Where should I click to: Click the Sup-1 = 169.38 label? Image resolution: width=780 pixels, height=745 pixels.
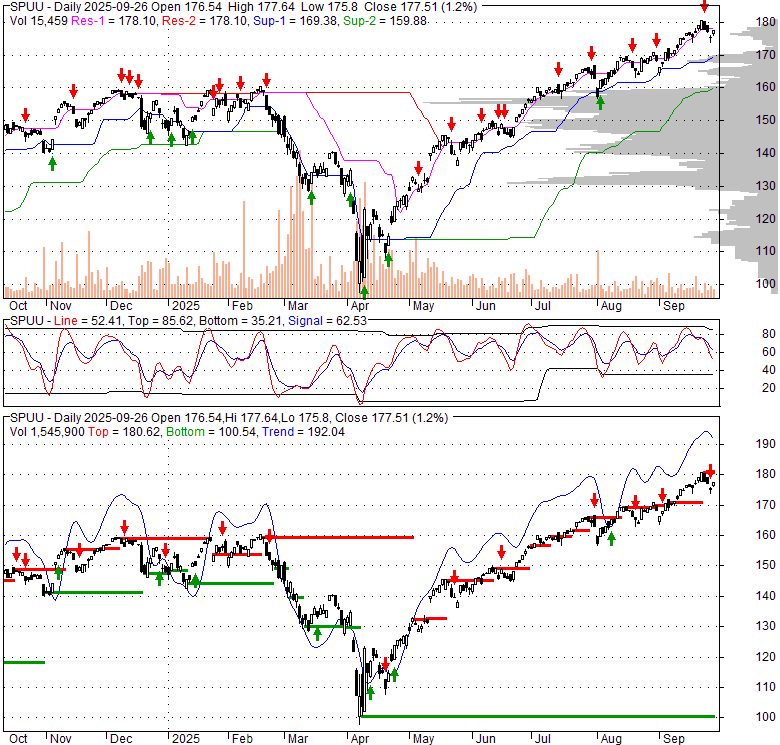[295, 21]
